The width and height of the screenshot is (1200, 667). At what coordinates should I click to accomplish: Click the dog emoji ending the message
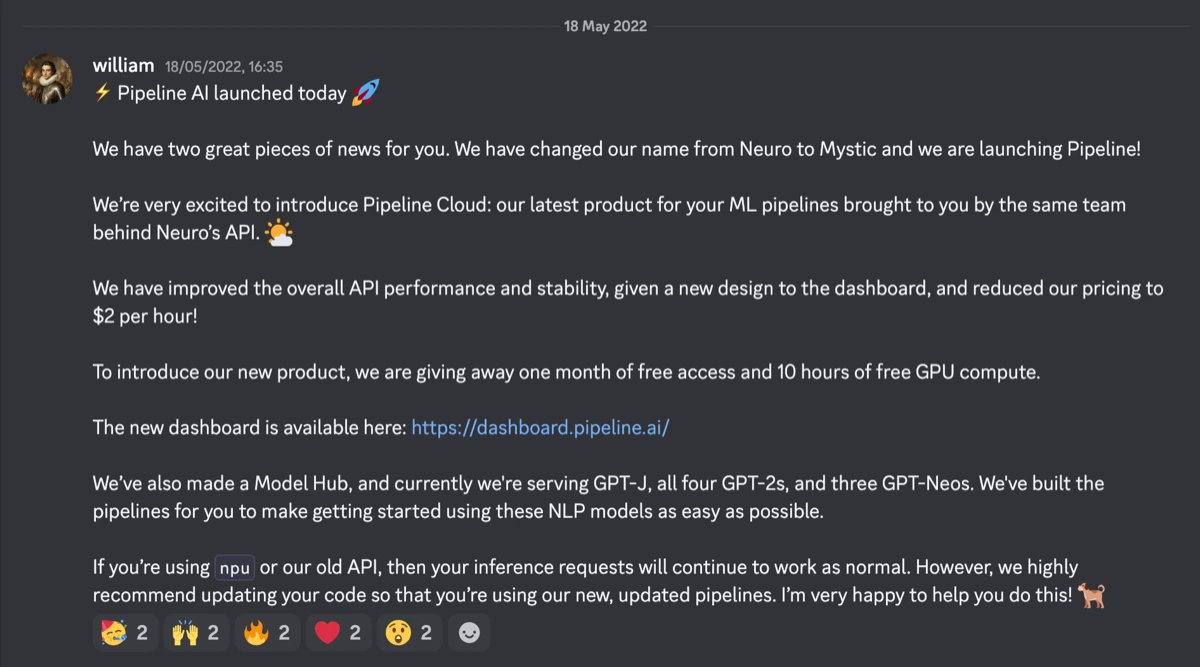coord(1093,595)
